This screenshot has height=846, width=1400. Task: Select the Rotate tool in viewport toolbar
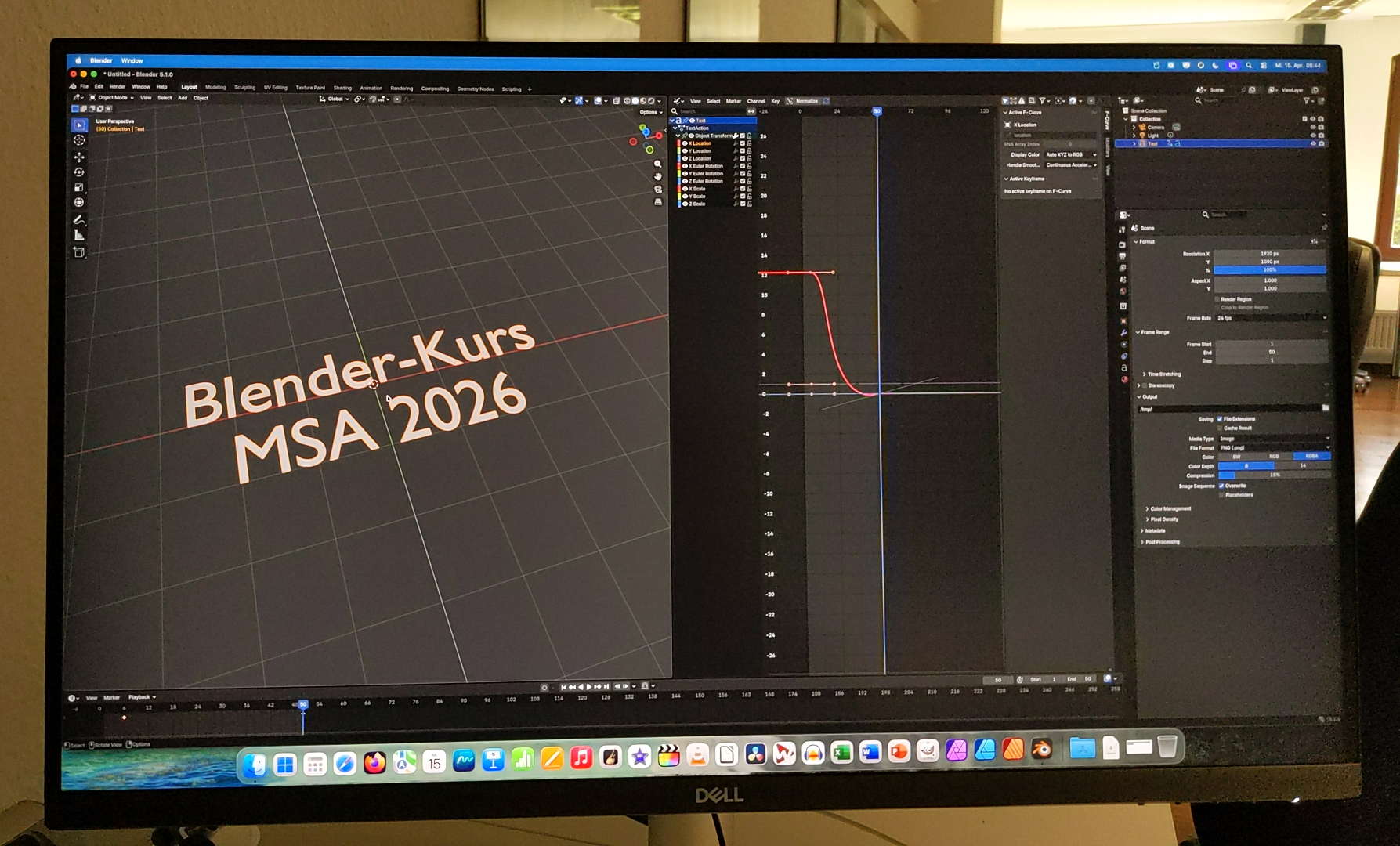point(79,172)
